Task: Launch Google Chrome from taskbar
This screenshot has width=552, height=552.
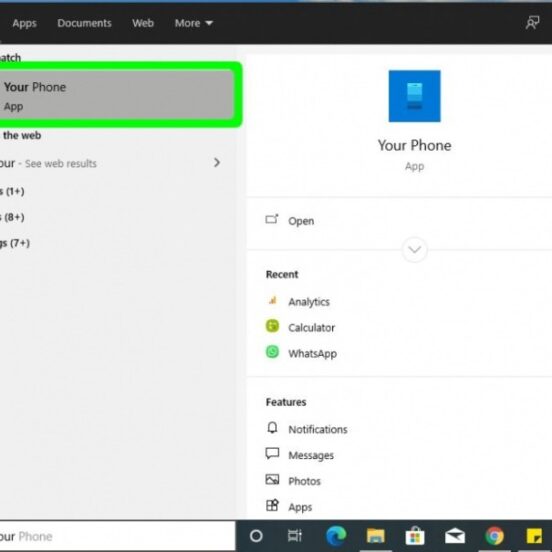Action: [x=494, y=536]
